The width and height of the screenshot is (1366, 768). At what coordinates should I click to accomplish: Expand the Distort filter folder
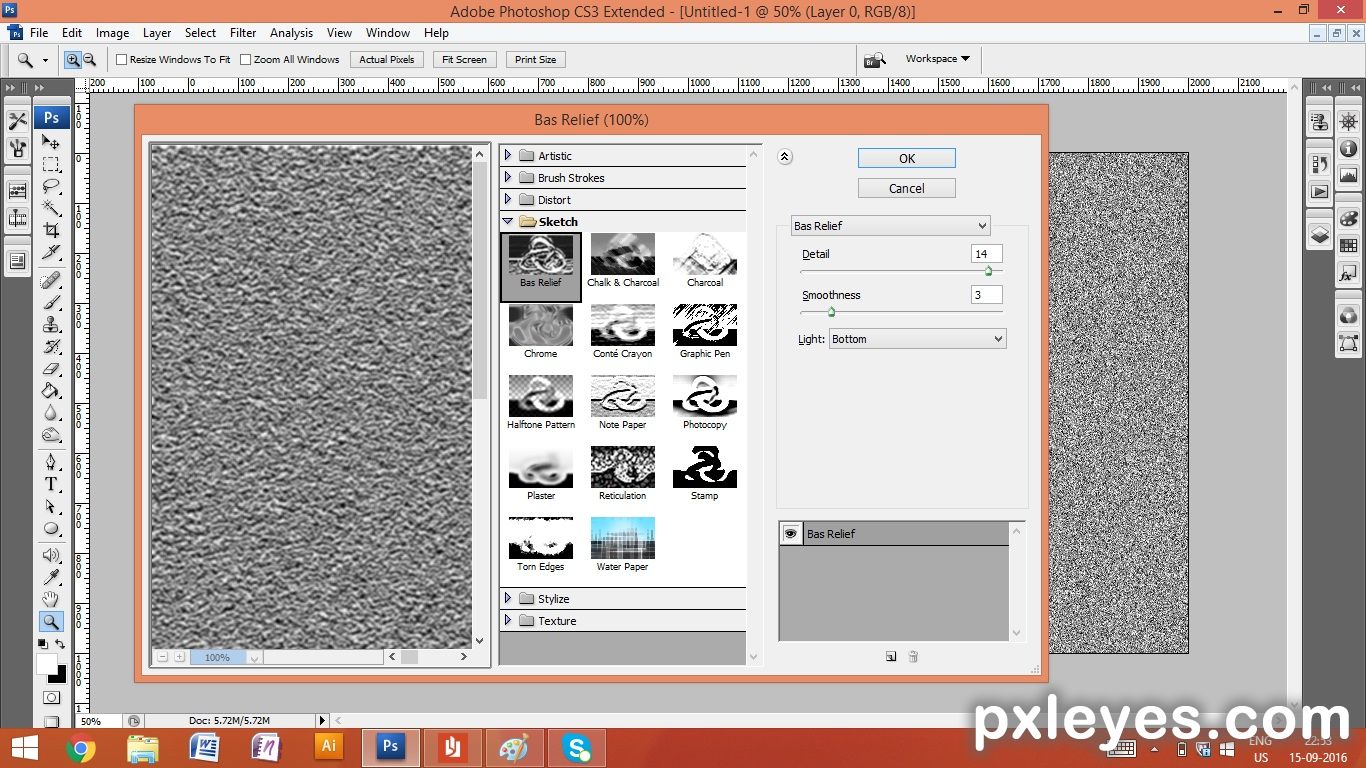pos(508,199)
